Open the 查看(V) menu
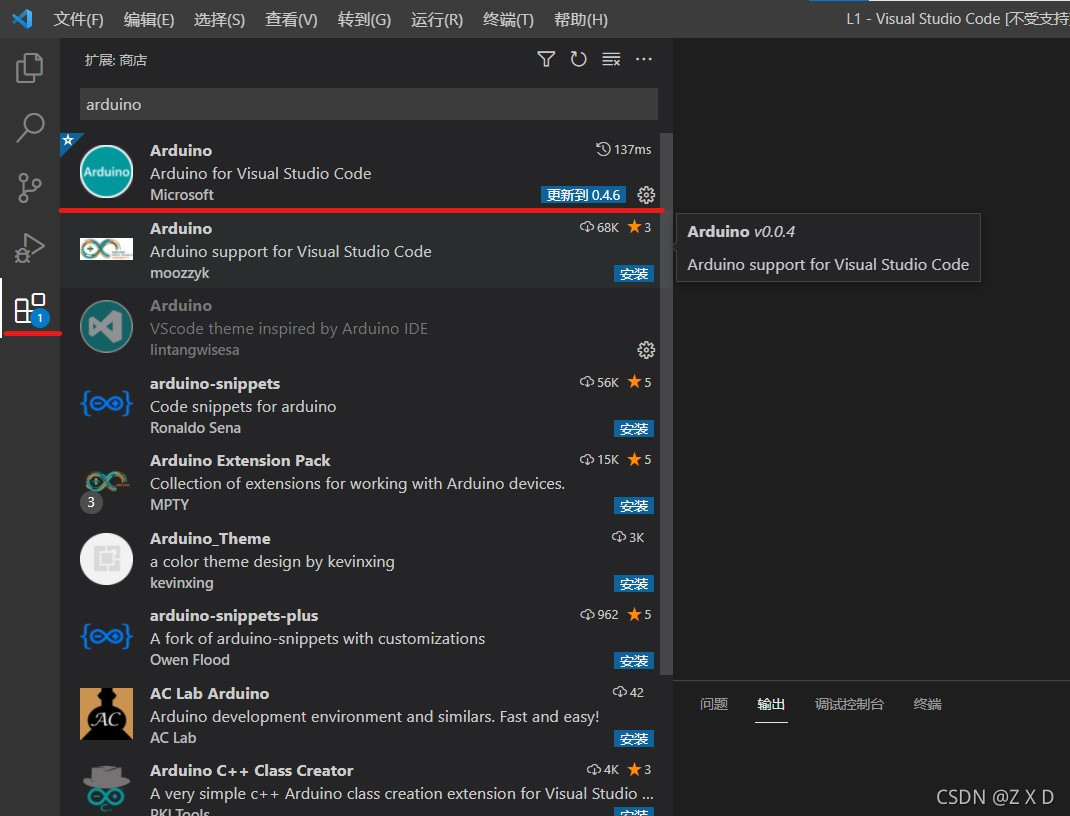Viewport: 1070px width, 816px height. click(291, 20)
